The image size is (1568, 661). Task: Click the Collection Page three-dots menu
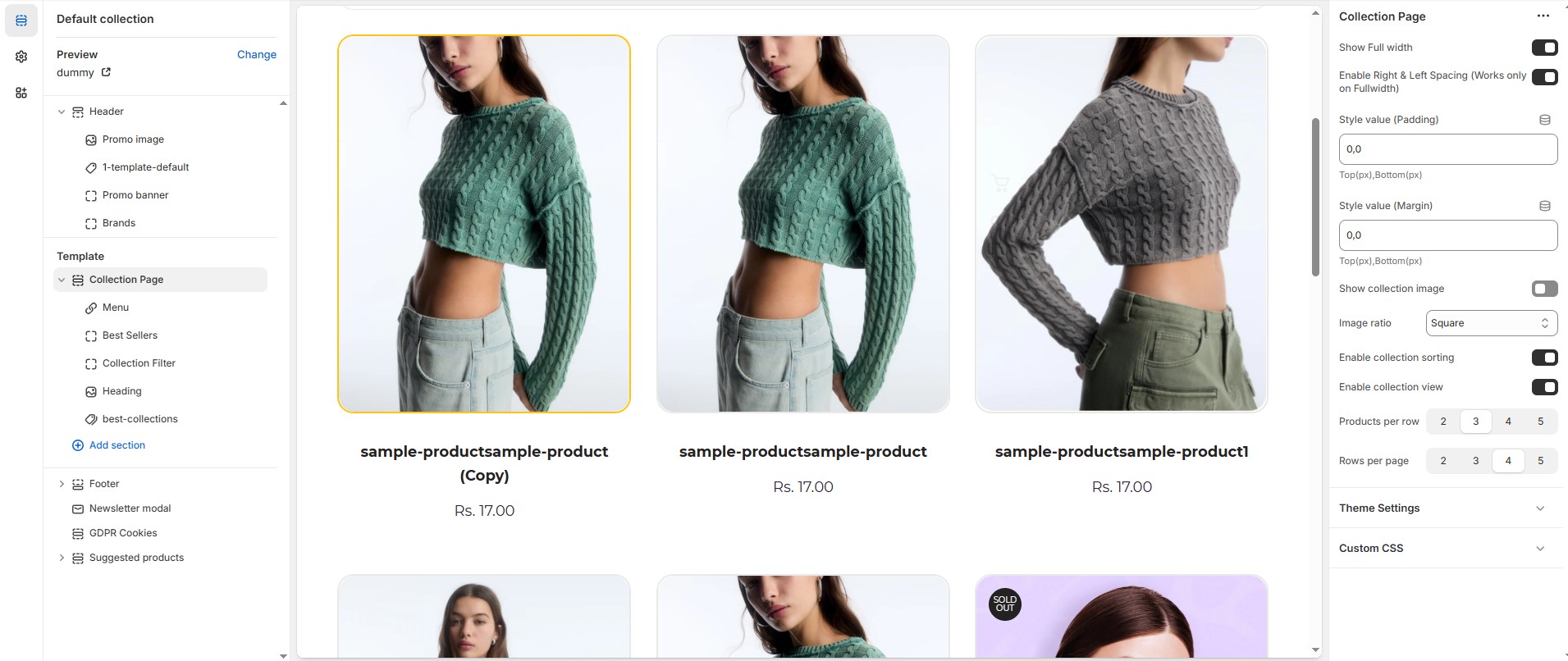(x=1543, y=16)
